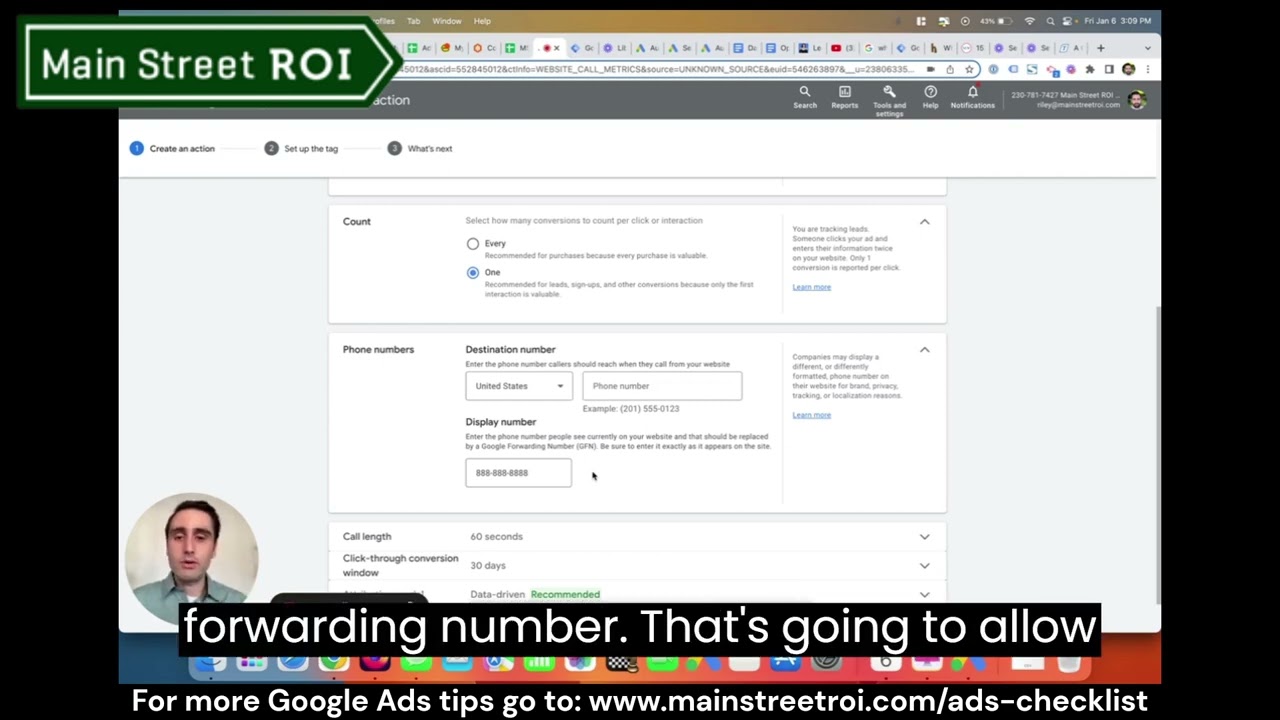Image resolution: width=1280 pixels, height=720 pixels.
Task: Open the Window menu
Action: (x=447, y=21)
